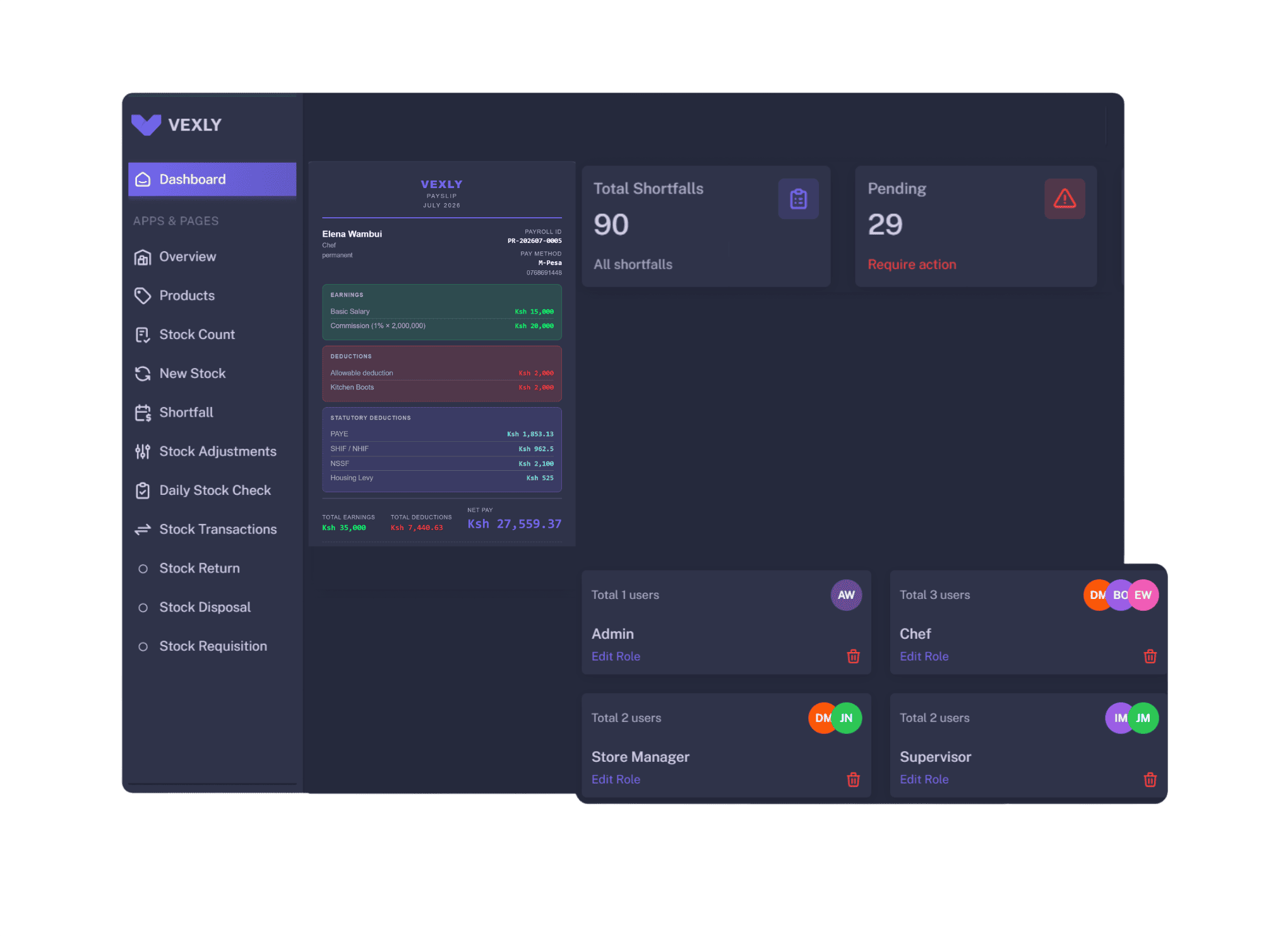Click the JN avatar in Store Manager card
This screenshot has width=1288, height=936.
(x=846, y=718)
